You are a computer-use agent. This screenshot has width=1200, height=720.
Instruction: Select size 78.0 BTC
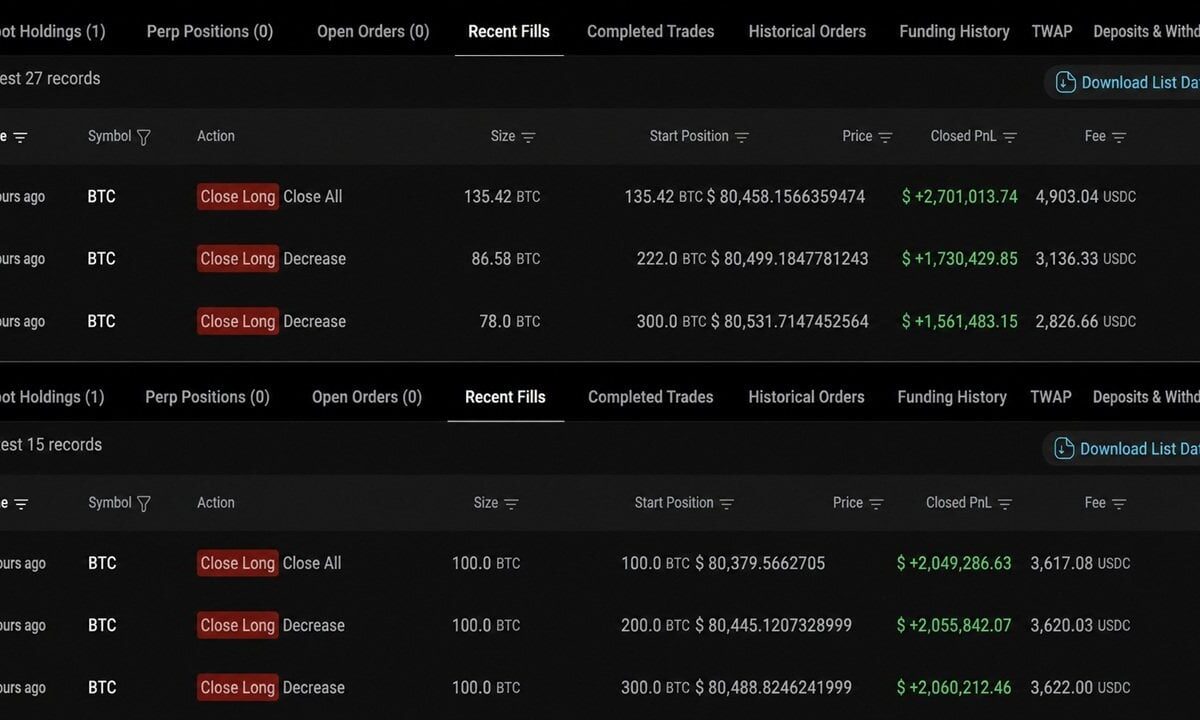tap(510, 322)
